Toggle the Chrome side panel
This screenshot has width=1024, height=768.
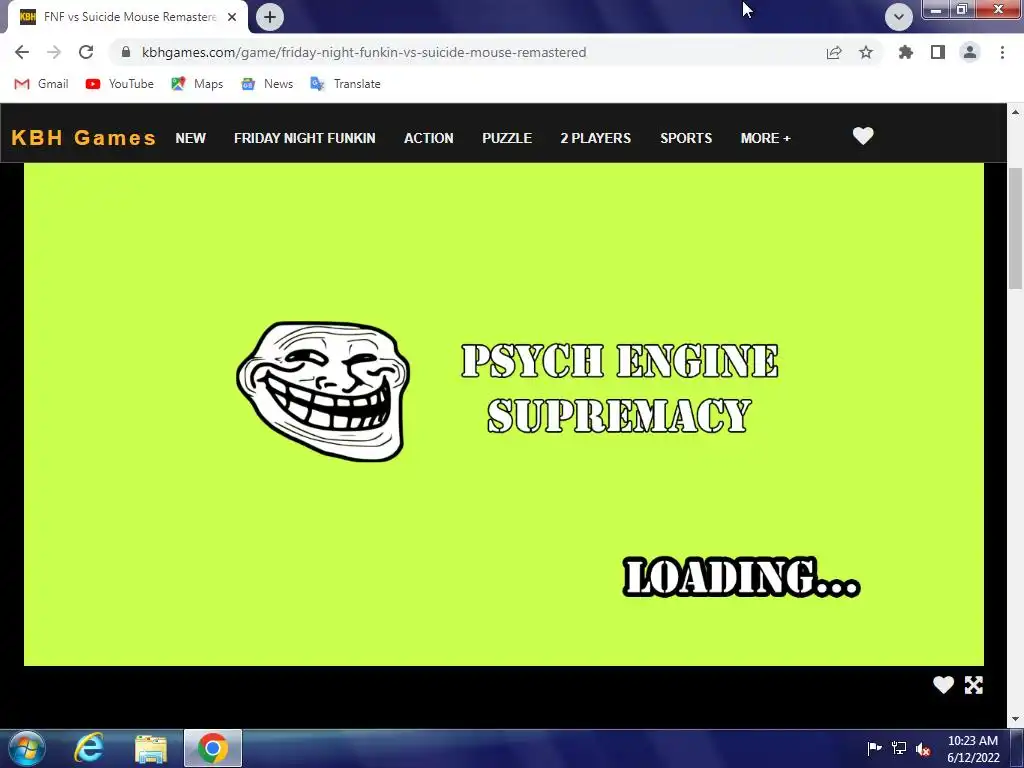938,52
